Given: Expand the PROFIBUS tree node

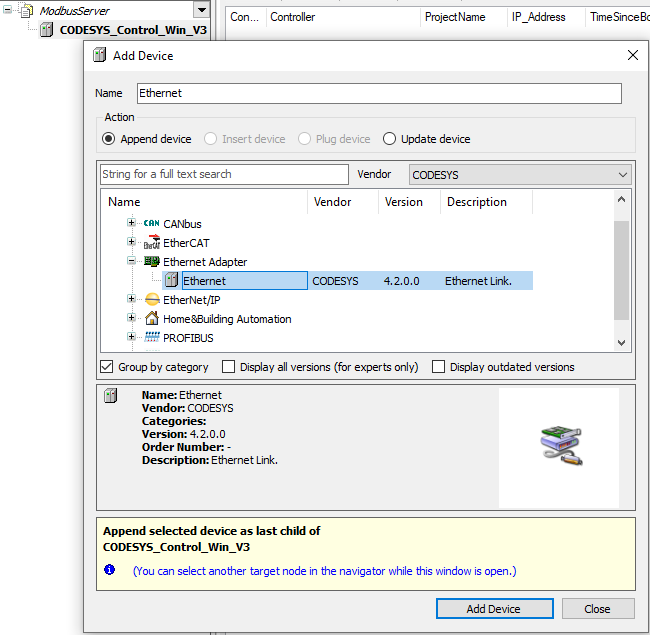Looking at the screenshot, I should coord(132,338).
